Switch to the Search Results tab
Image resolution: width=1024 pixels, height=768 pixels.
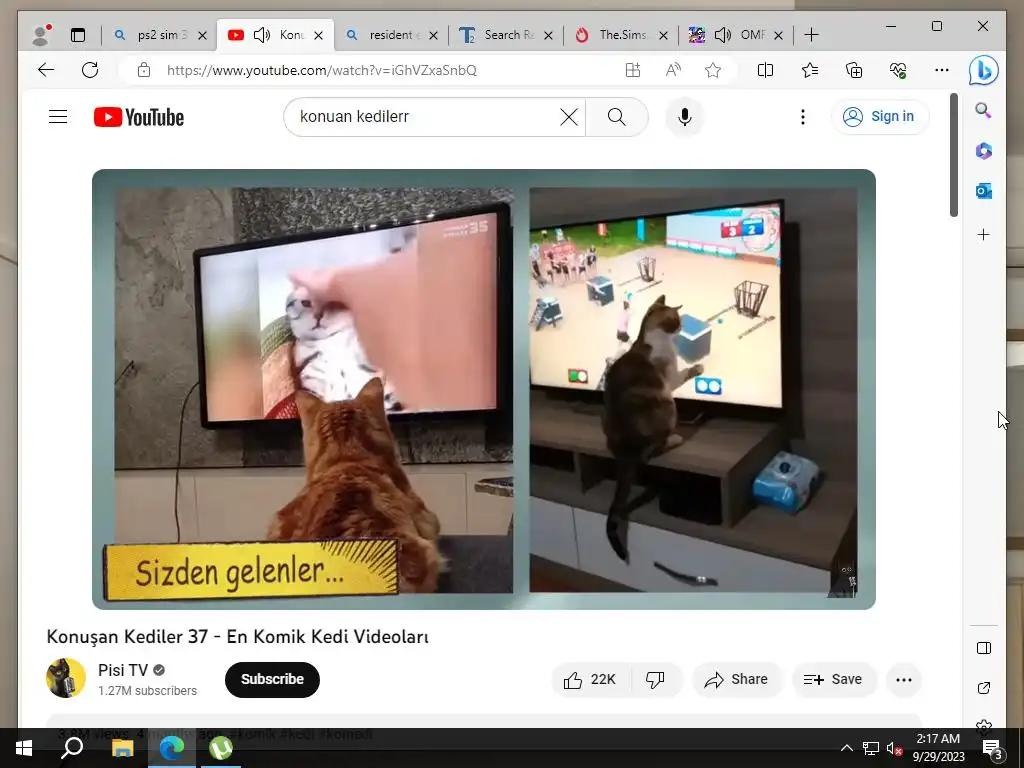(x=506, y=35)
